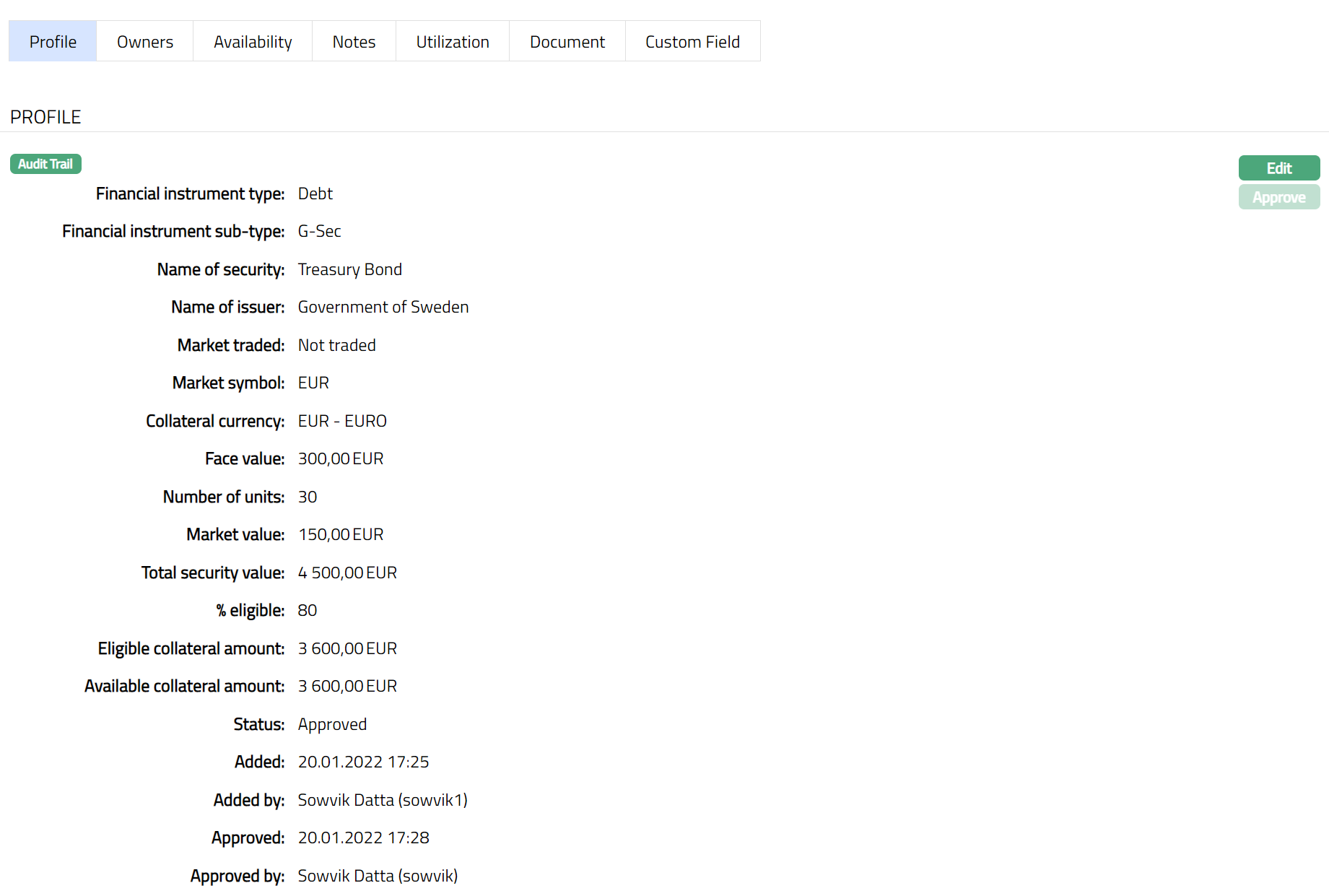The height and width of the screenshot is (896, 1329).
Task: Open the Utilization tab
Action: (453, 42)
